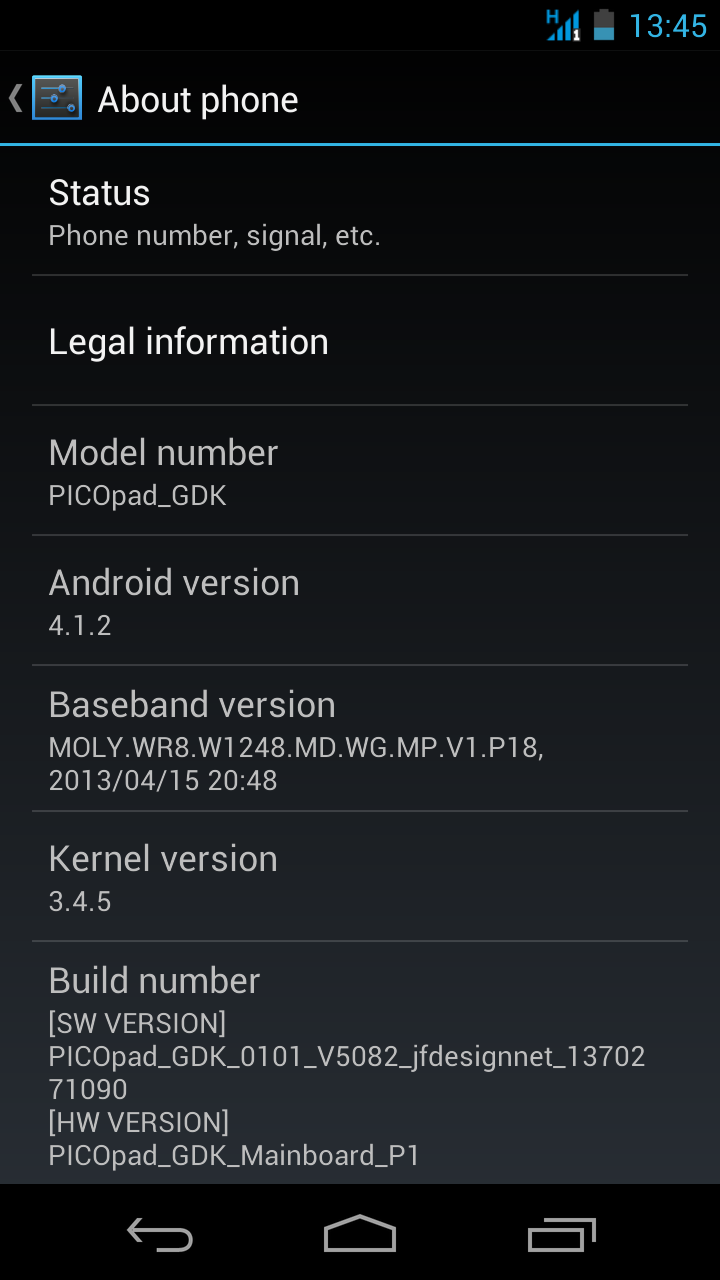Screen dimensions: 720x1280
Task: Tap the Build number entry
Action: [x=360, y=1064]
